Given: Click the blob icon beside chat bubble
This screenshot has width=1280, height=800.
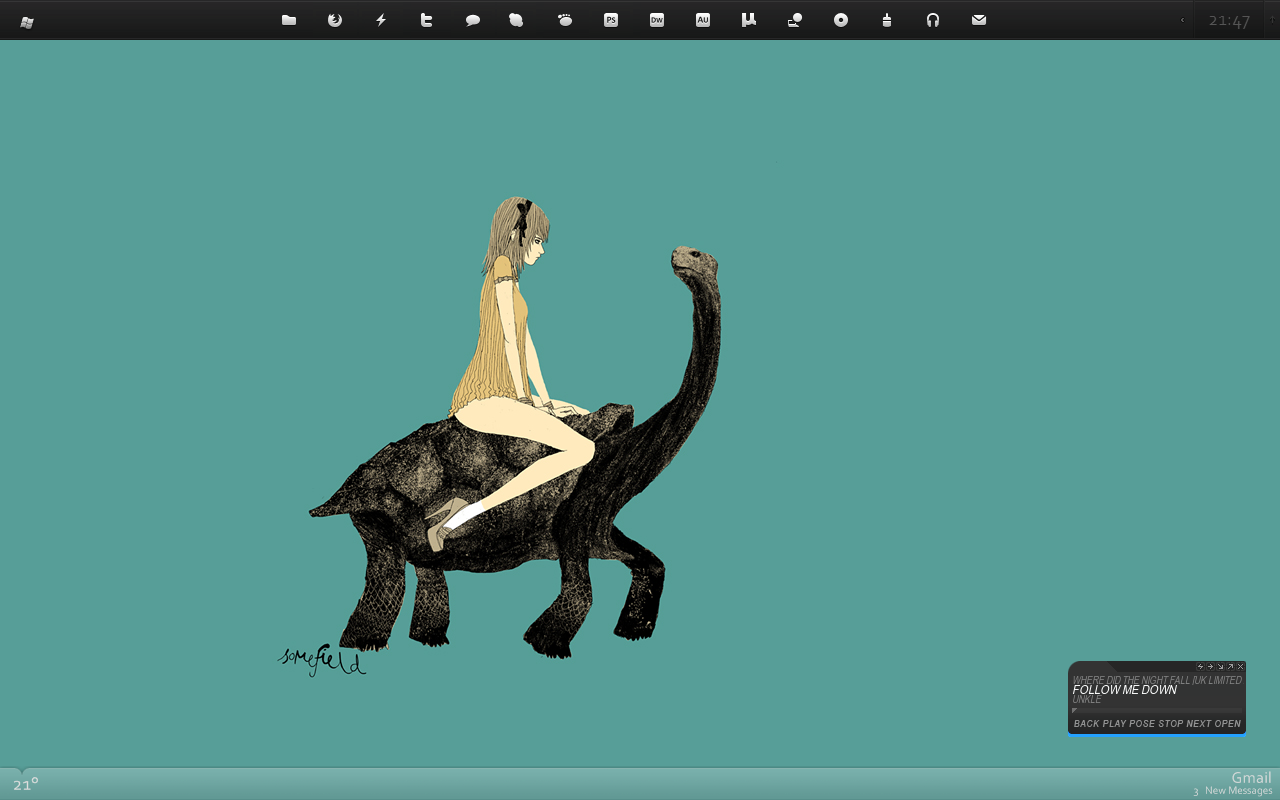Looking at the screenshot, I should 516,20.
